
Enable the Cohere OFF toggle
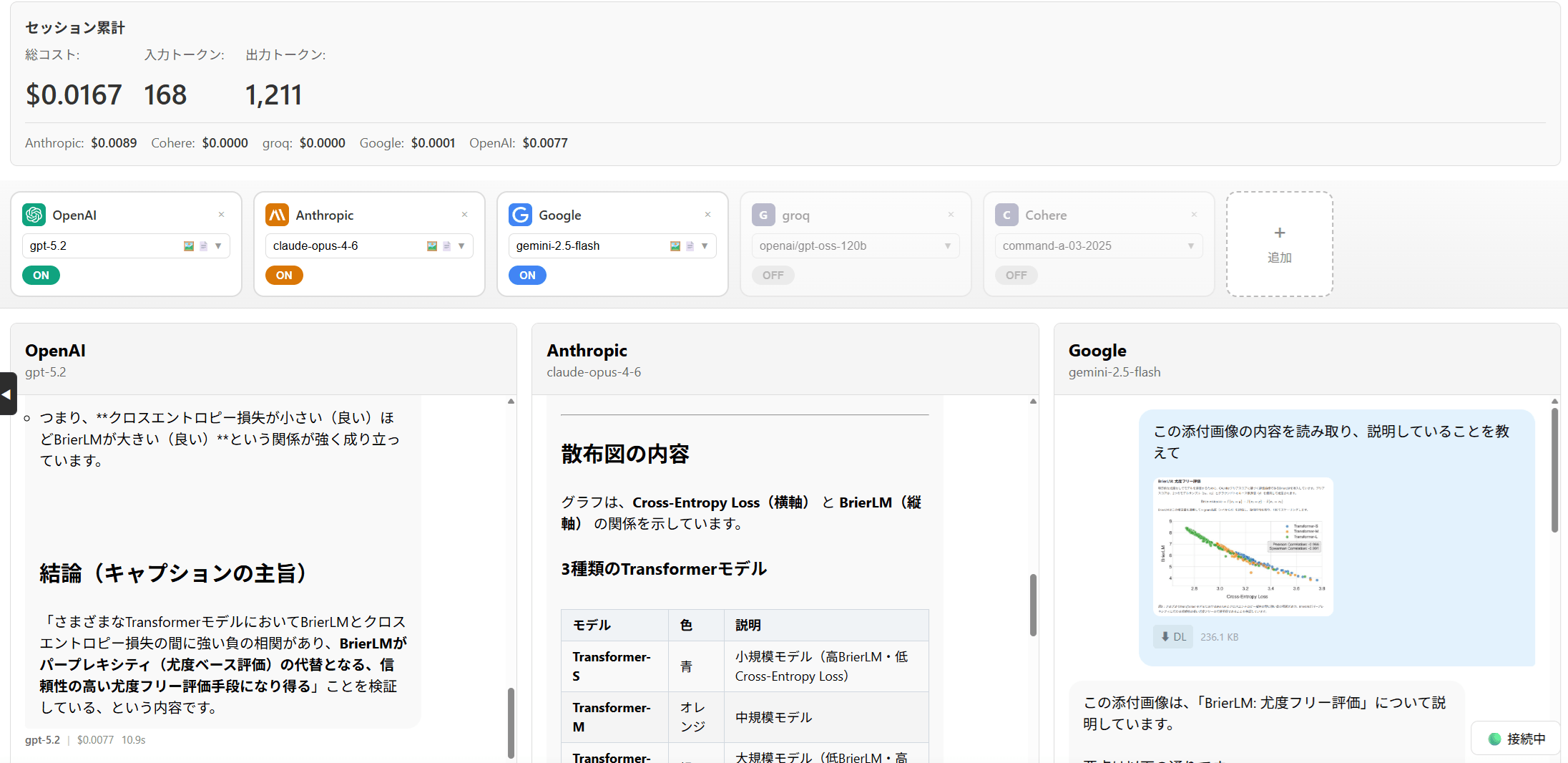1016,275
